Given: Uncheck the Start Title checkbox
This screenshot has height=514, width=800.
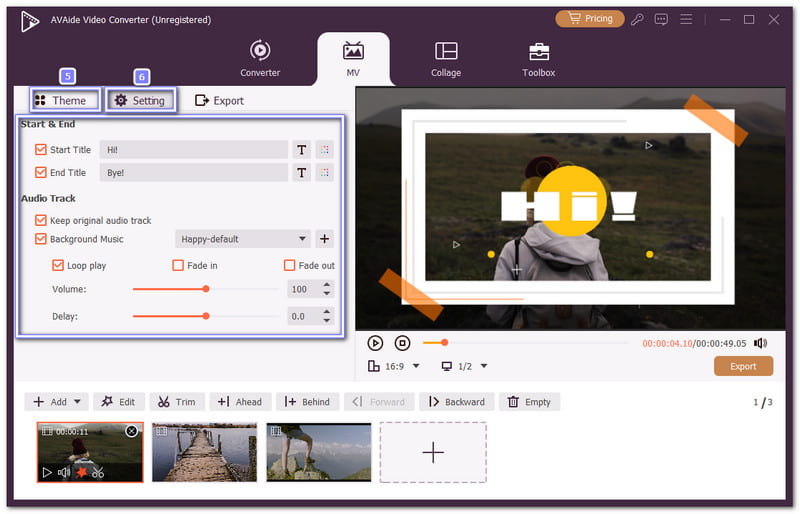Looking at the screenshot, I should click(41, 150).
